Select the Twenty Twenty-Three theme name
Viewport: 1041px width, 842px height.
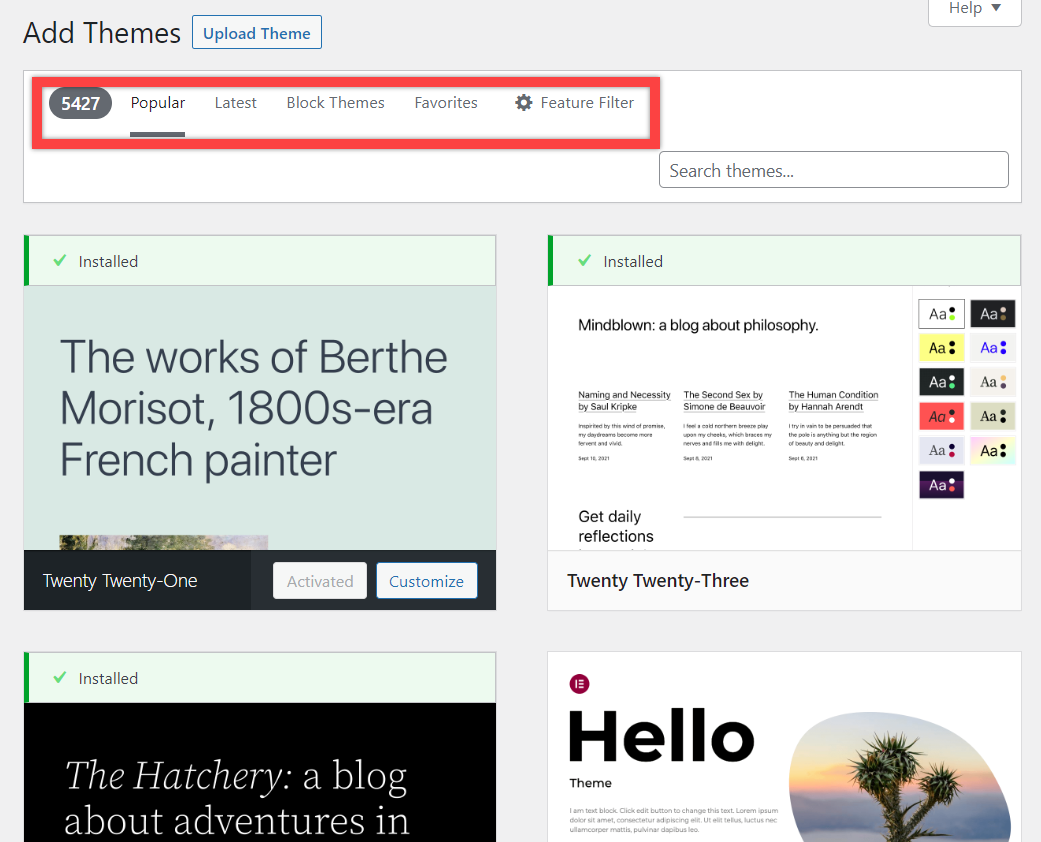[658, 581]
